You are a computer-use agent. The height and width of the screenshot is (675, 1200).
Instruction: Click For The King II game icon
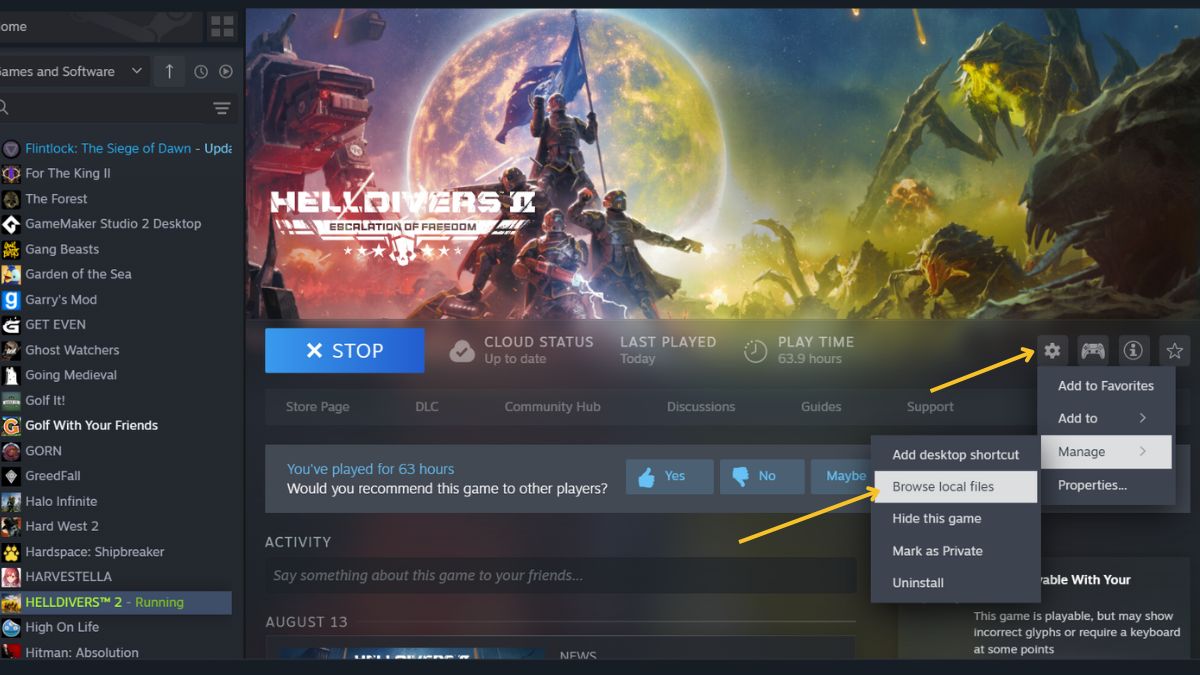[x=11, y=173]
